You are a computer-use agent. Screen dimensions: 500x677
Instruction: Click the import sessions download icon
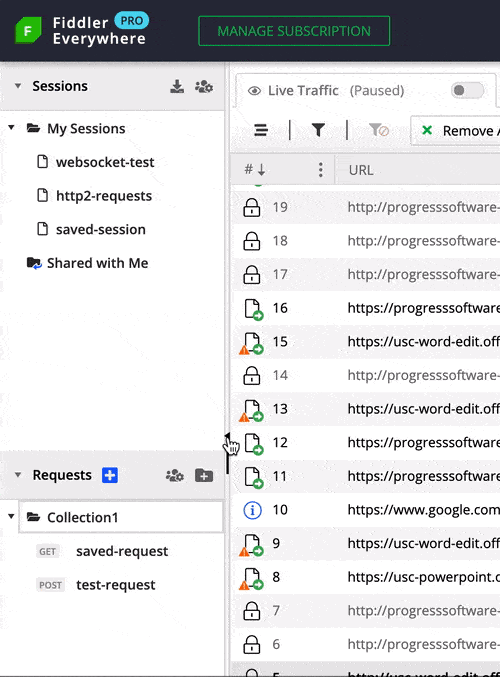click(177, 86)
